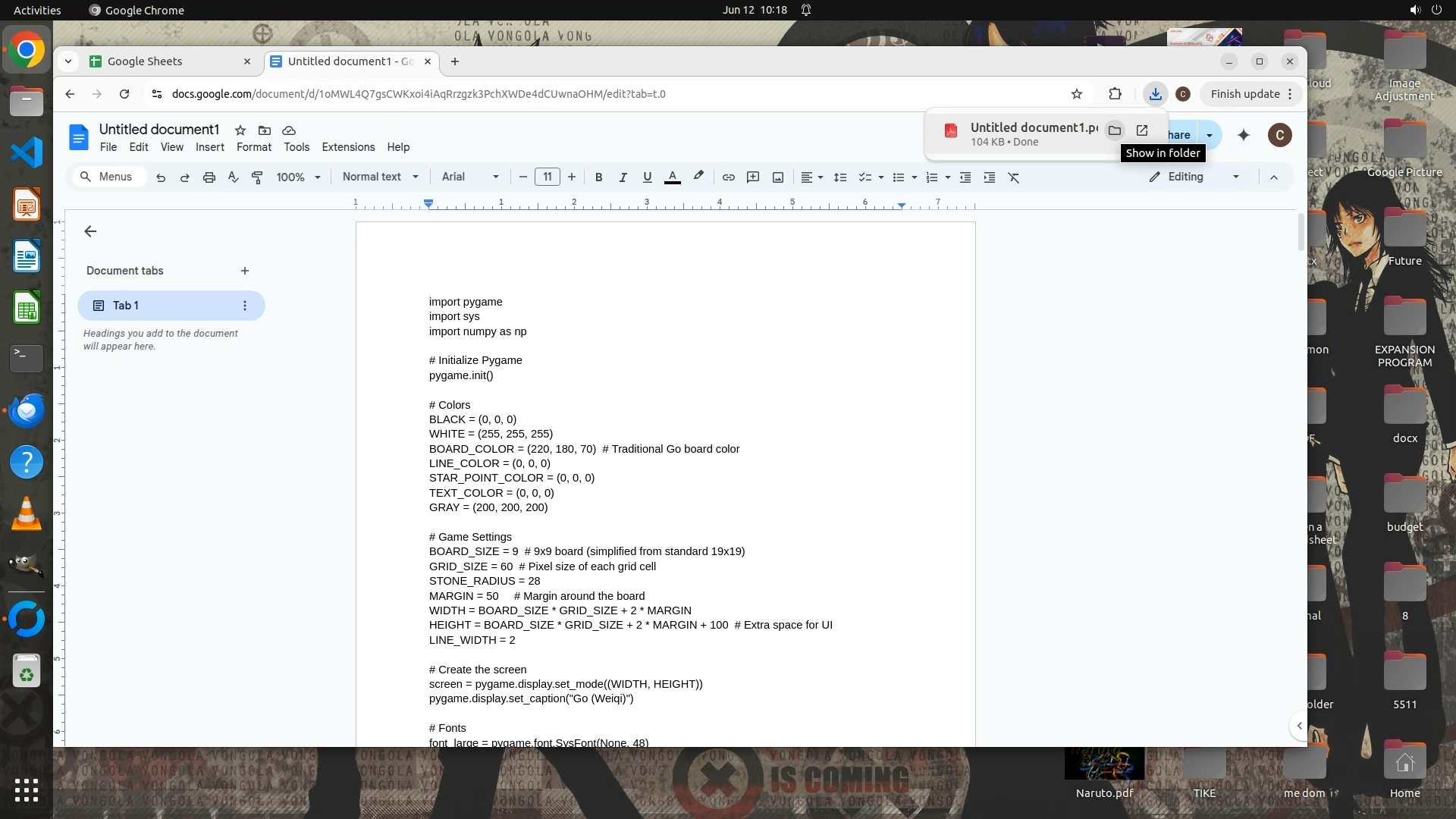Expand the 100% zoom dropdown
The height and width of the screenshot is (819, 1456).
298,177
